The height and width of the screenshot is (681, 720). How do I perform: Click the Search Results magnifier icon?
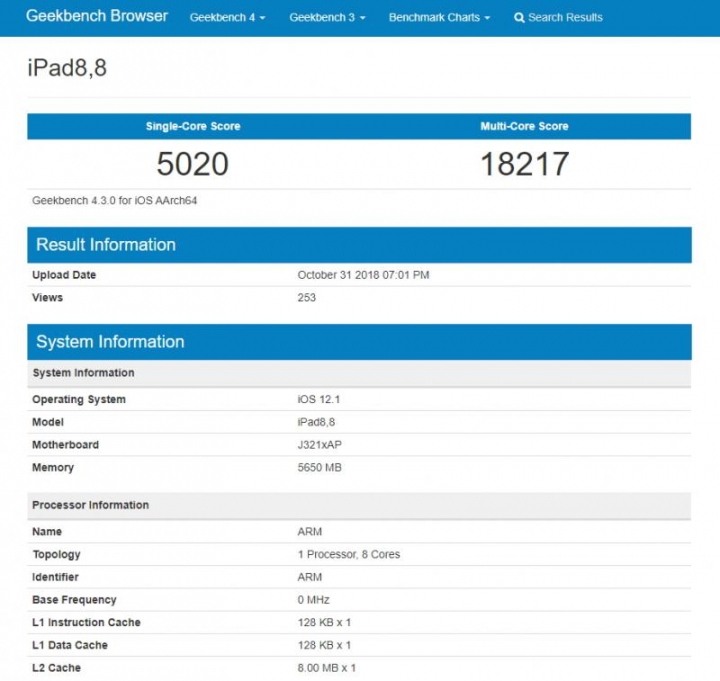(519, 18)
